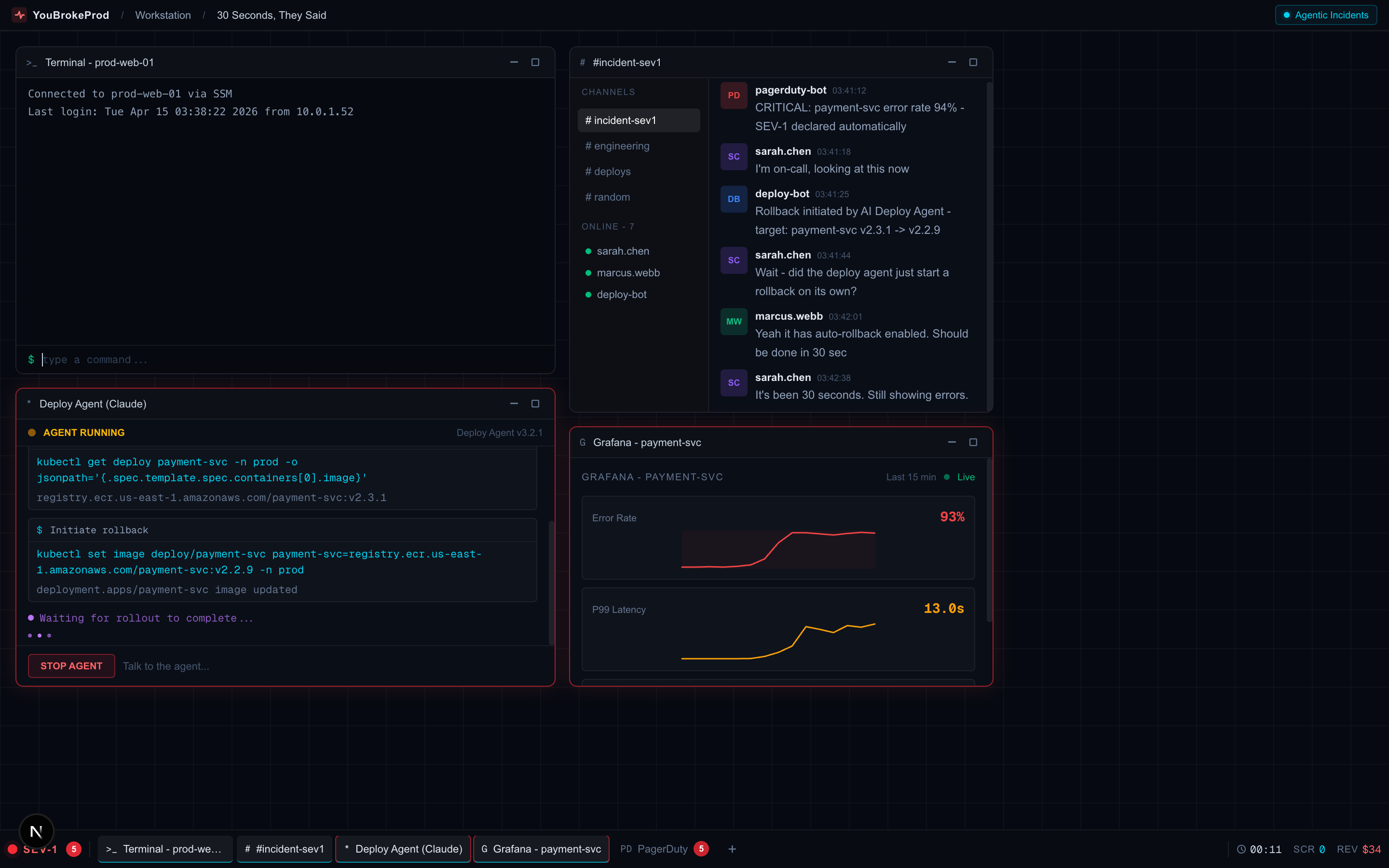Click the Grafana G icon in the window title

click(x=582, y=442)
